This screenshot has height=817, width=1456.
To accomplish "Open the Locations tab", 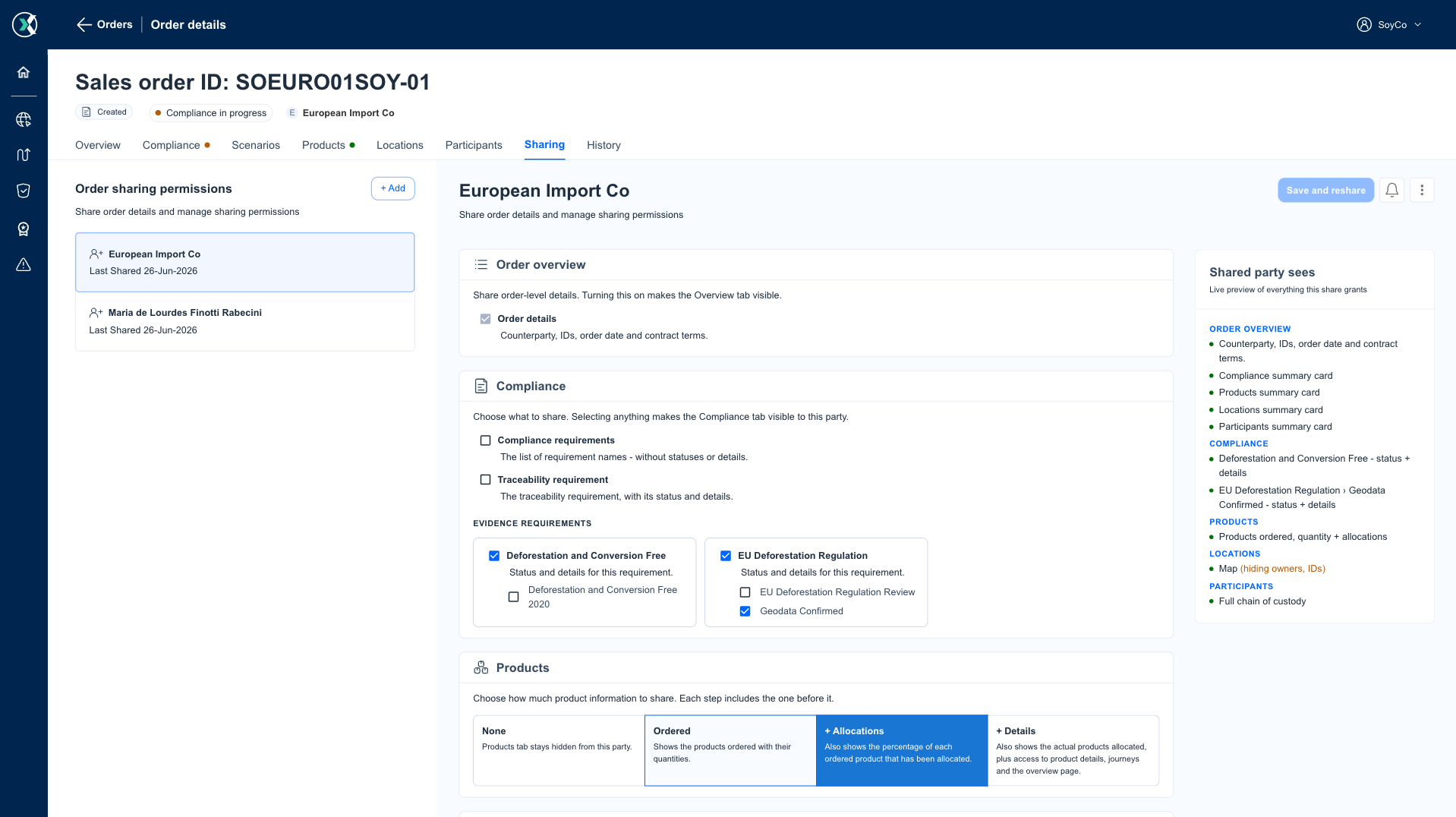I will pos(400,145).
